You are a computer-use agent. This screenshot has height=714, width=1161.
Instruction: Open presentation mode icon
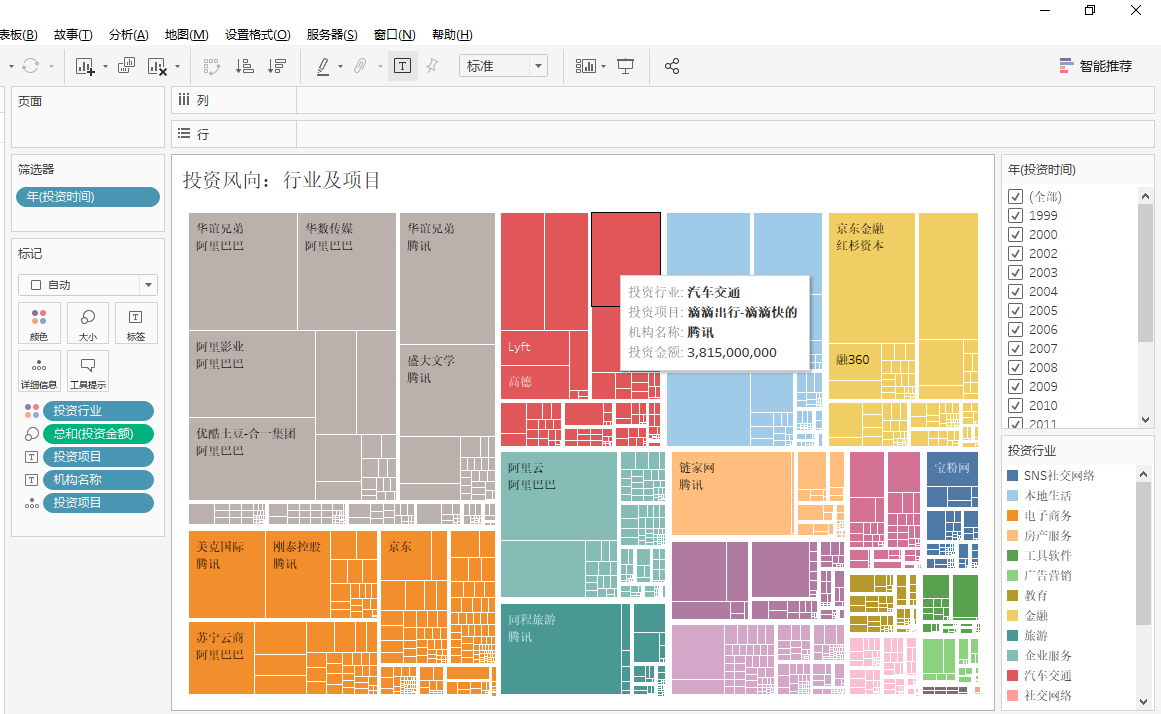coord(626,67)
